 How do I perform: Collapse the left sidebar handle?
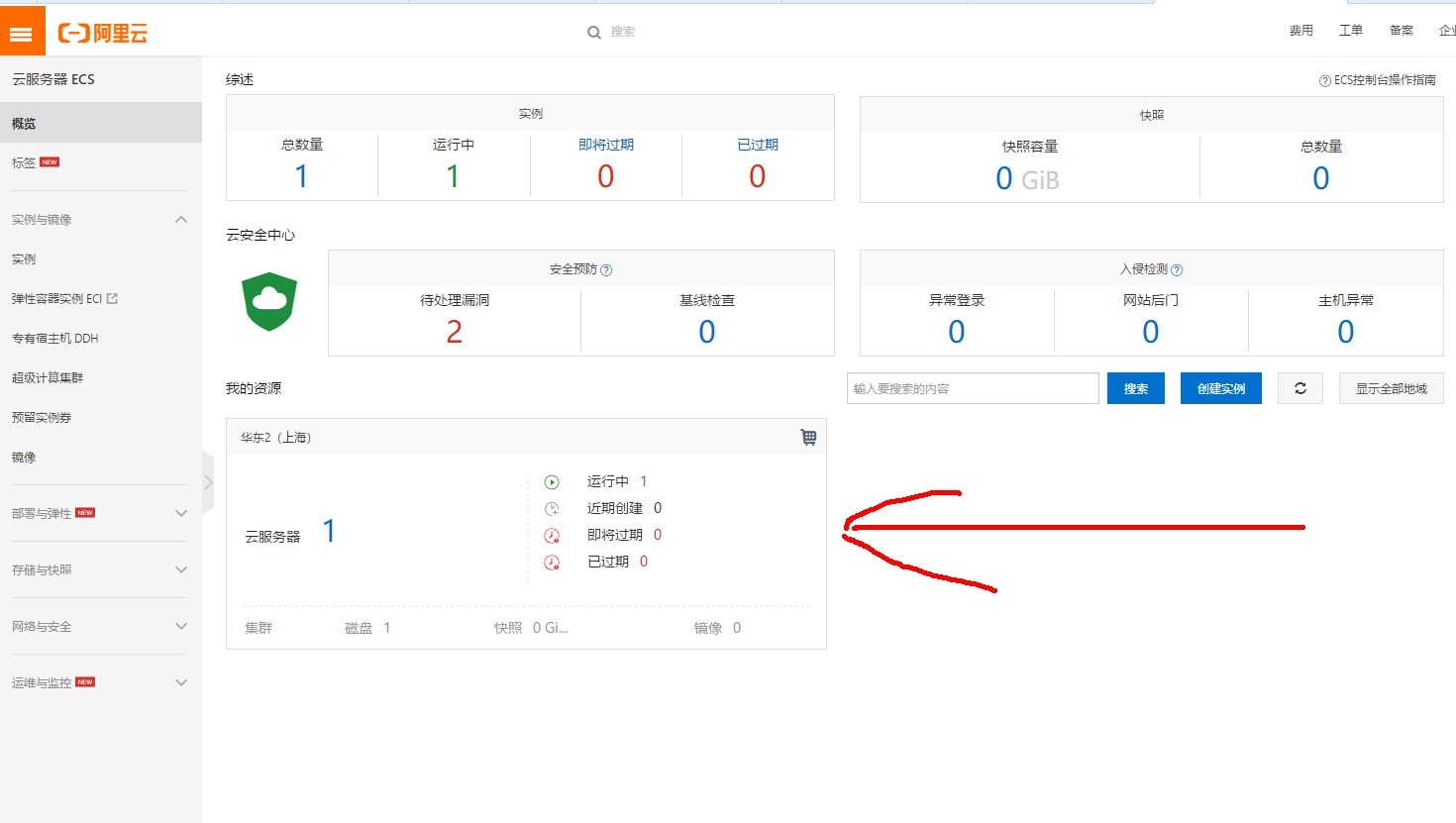tap(208, 482)
